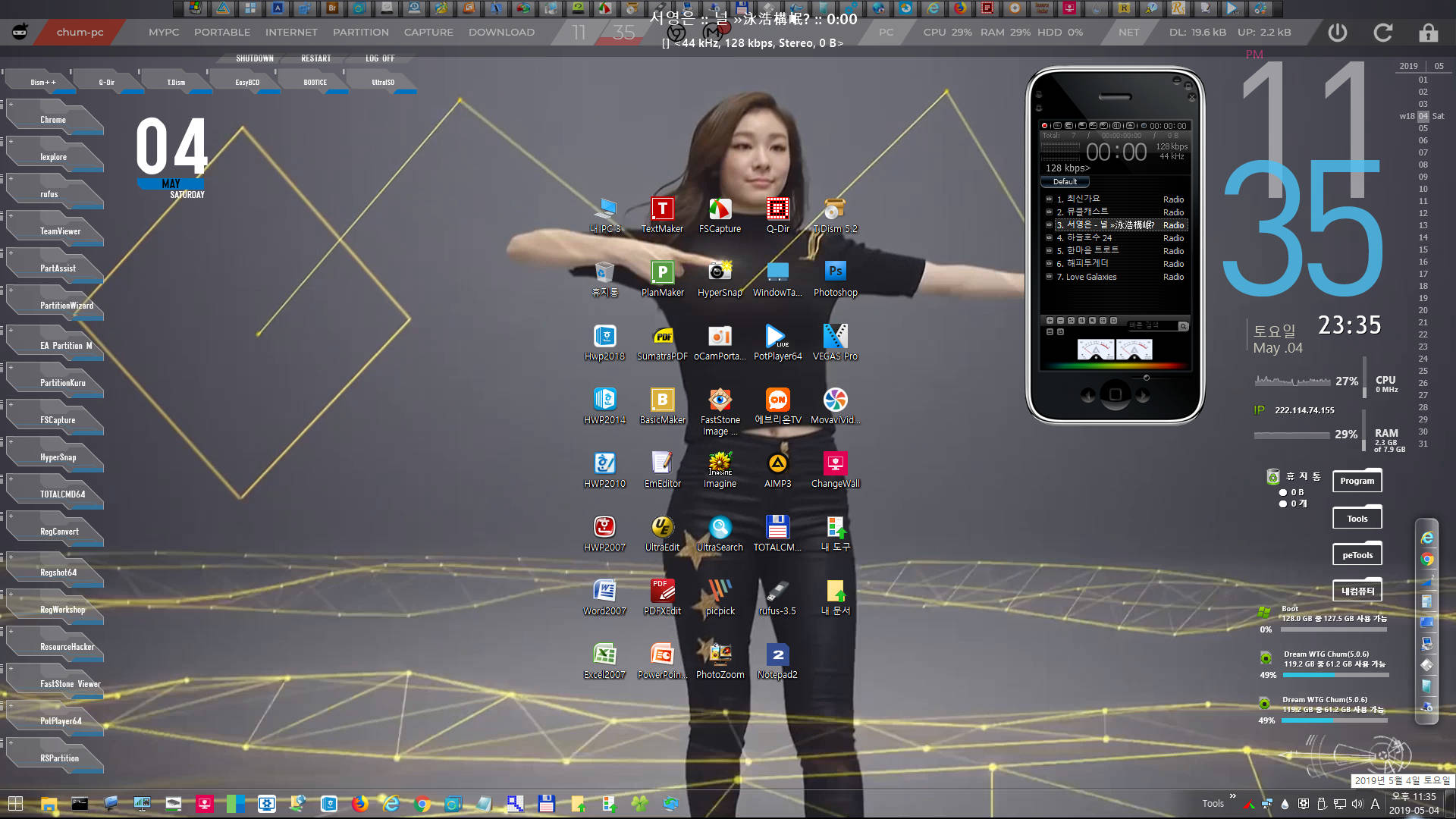Click the RESTART button
This screenshot has width=1456, height=819.
click(316, 58)
